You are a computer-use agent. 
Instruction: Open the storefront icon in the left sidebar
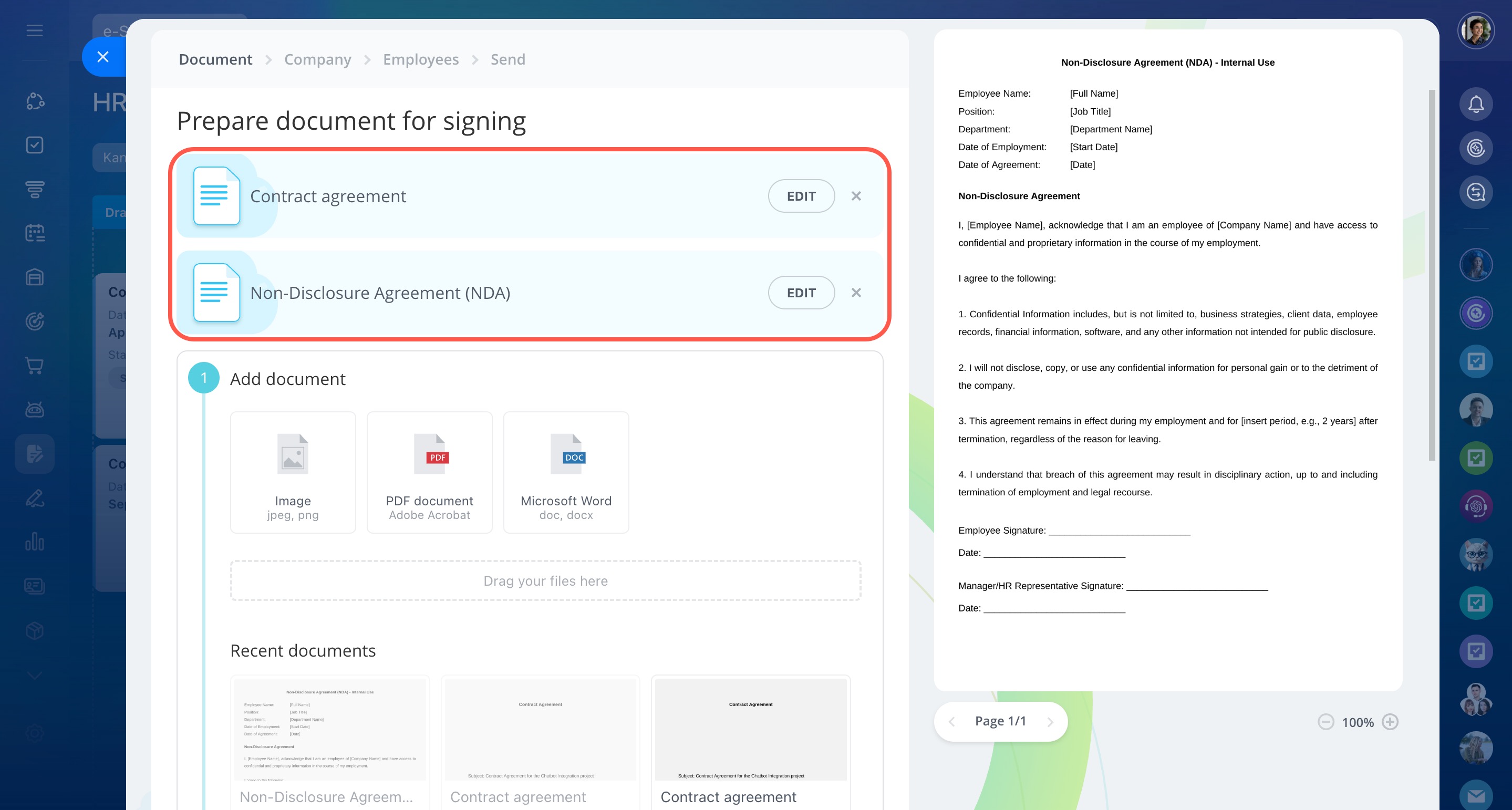point(35,277)
